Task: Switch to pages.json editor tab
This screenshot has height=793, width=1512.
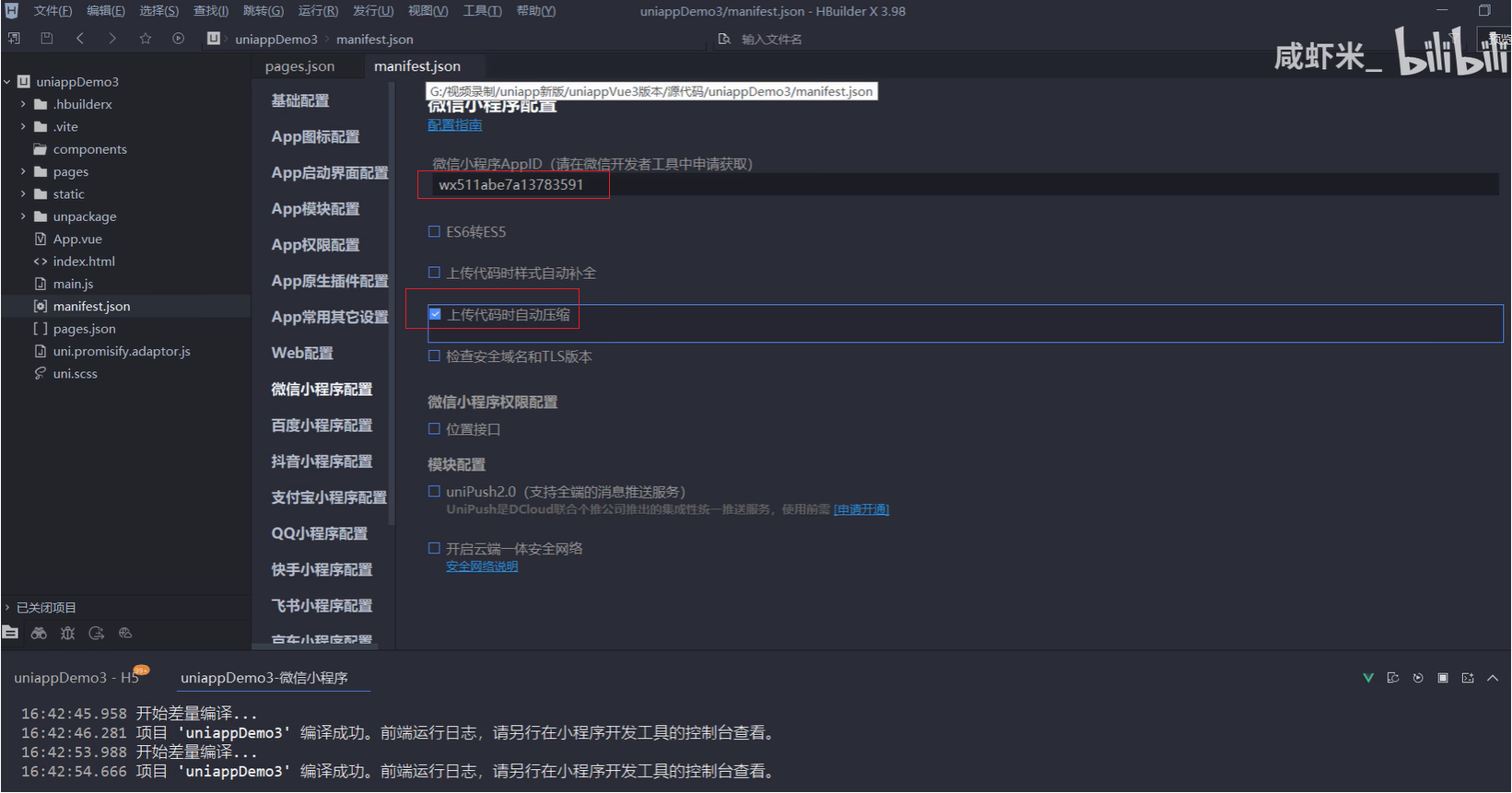Action: (x=299, y=66)
